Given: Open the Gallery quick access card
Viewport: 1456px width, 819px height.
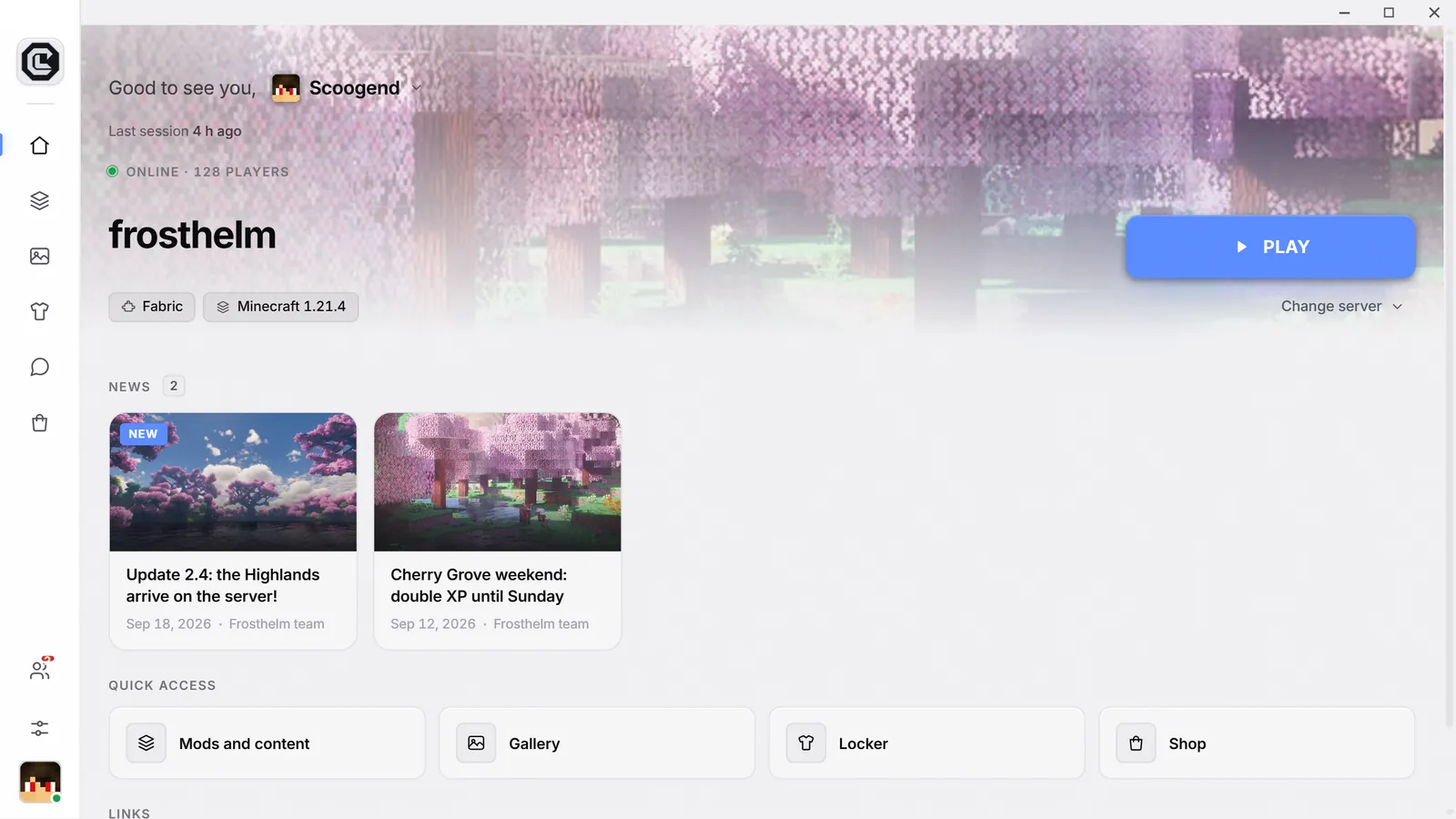Looking at the screenshot, I should point(597,743).
